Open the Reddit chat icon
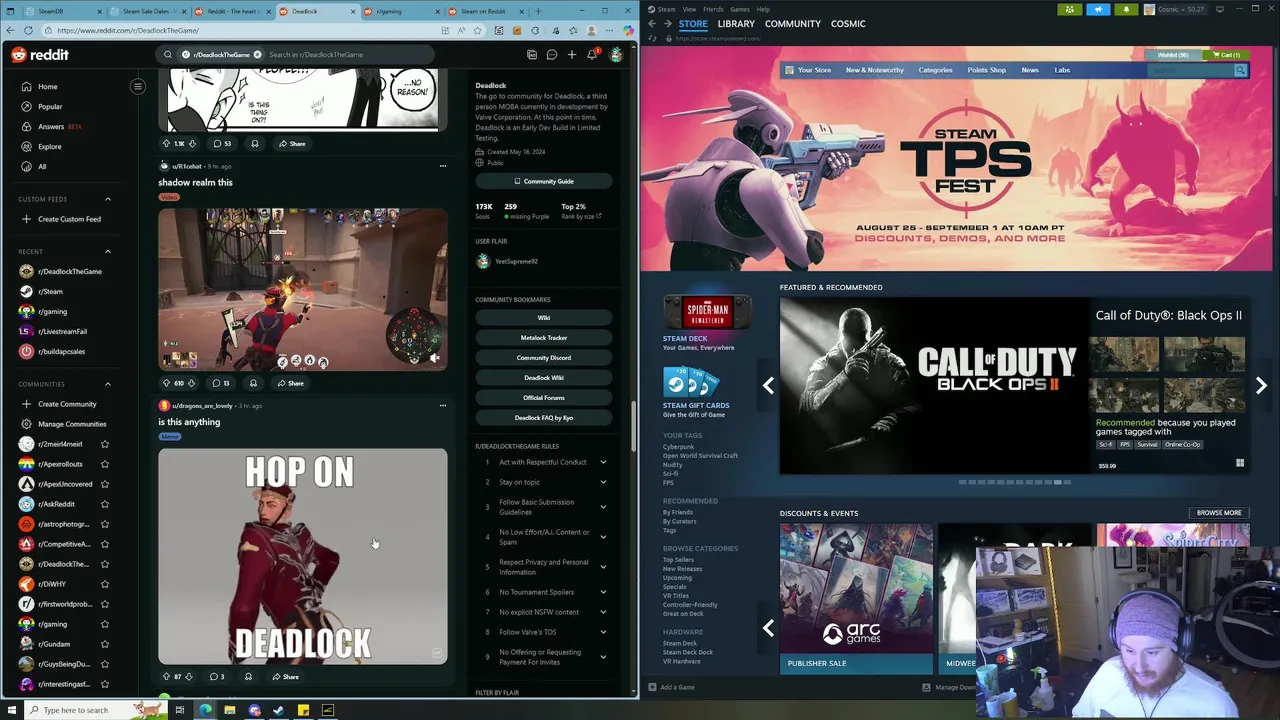Viewport: 1280px width, 720px height. 551,55
